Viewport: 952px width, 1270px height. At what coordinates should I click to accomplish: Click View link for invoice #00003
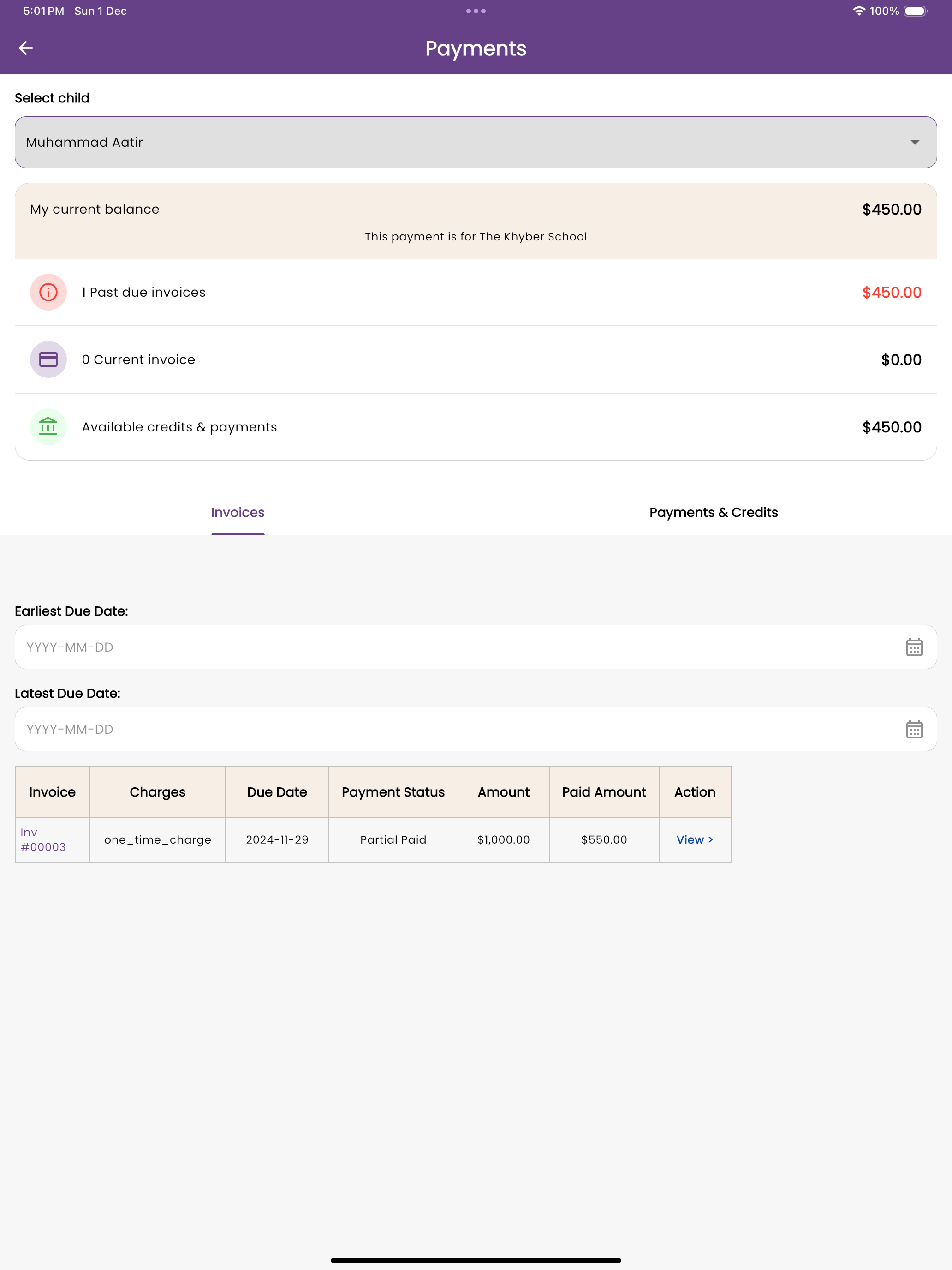694,839
